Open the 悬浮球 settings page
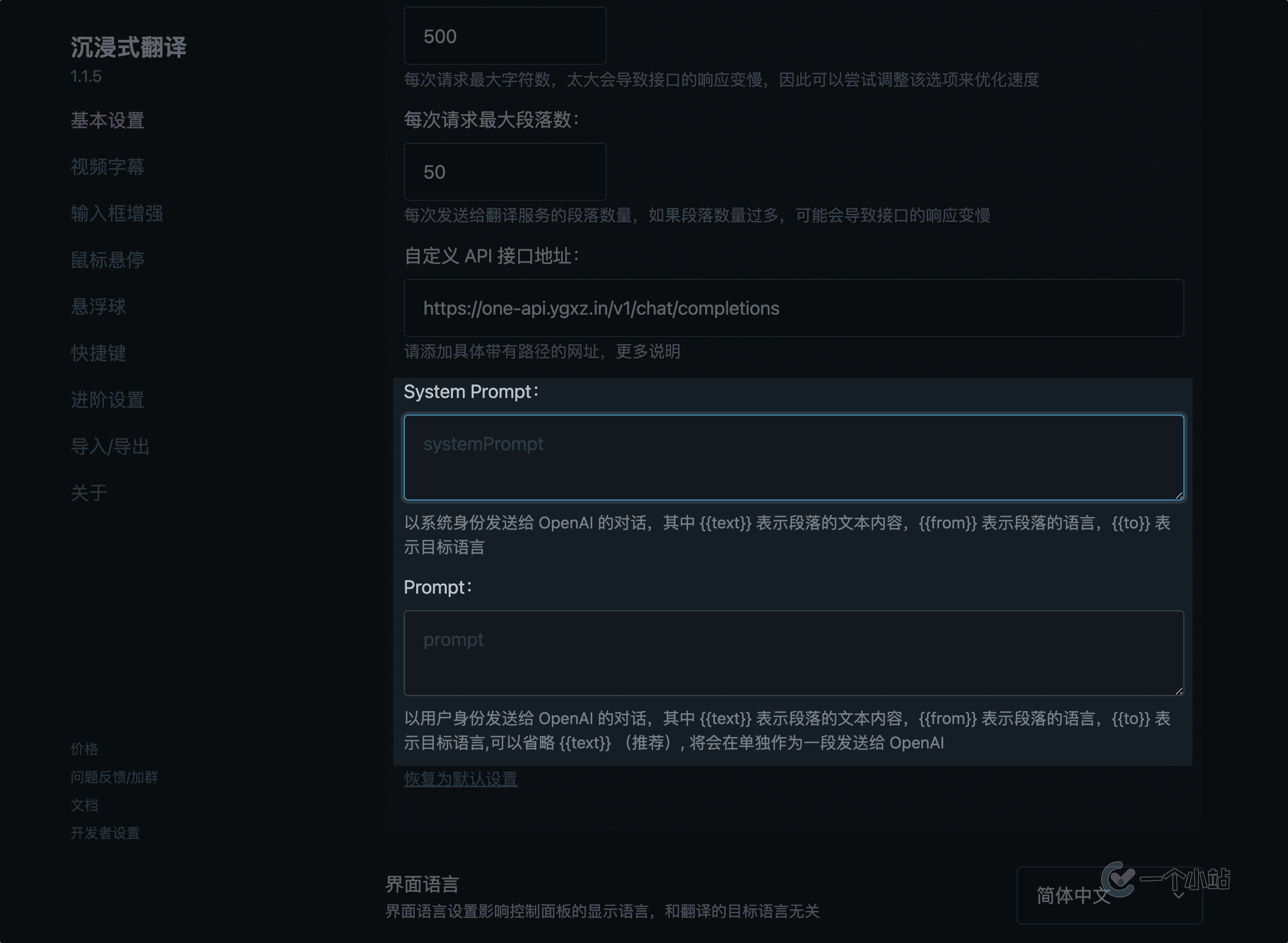 click(98, 306)
